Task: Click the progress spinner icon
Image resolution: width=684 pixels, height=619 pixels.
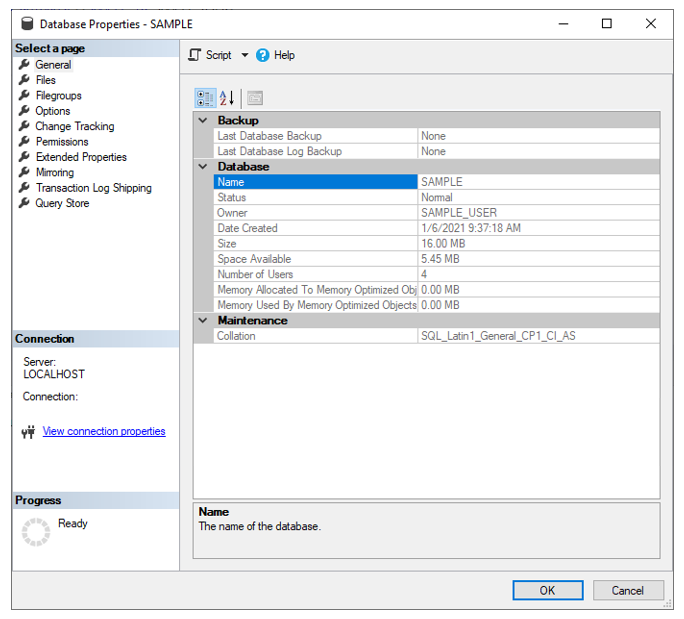Action: [36, 532]
